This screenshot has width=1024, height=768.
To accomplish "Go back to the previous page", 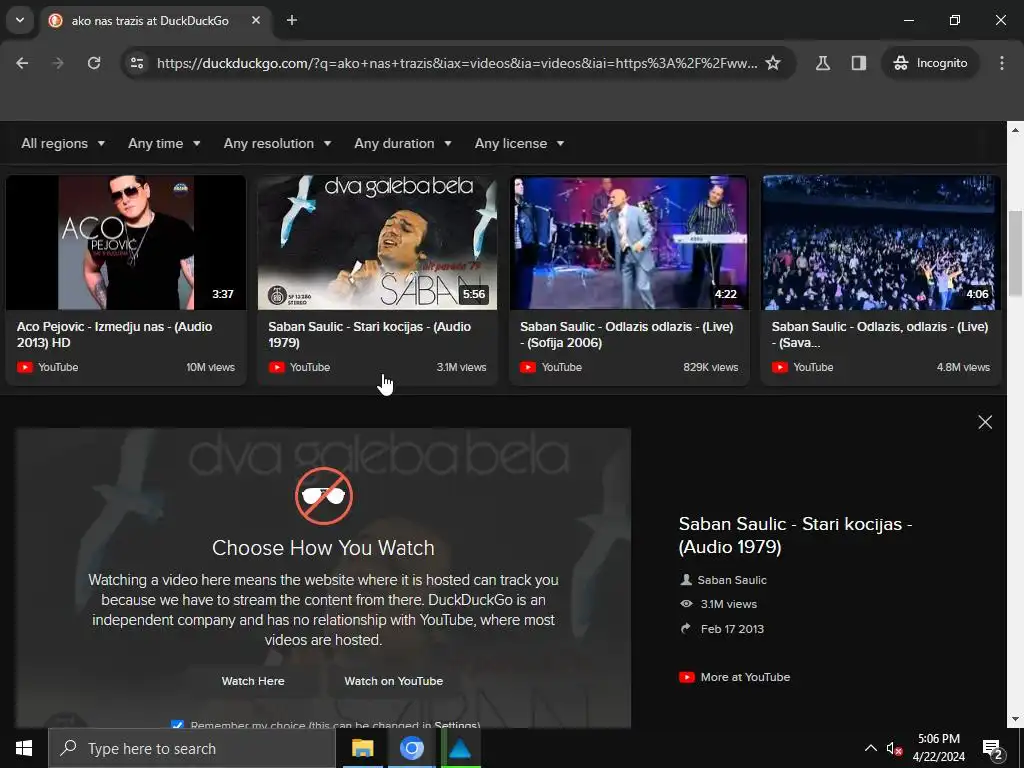I will click(22, 63).
